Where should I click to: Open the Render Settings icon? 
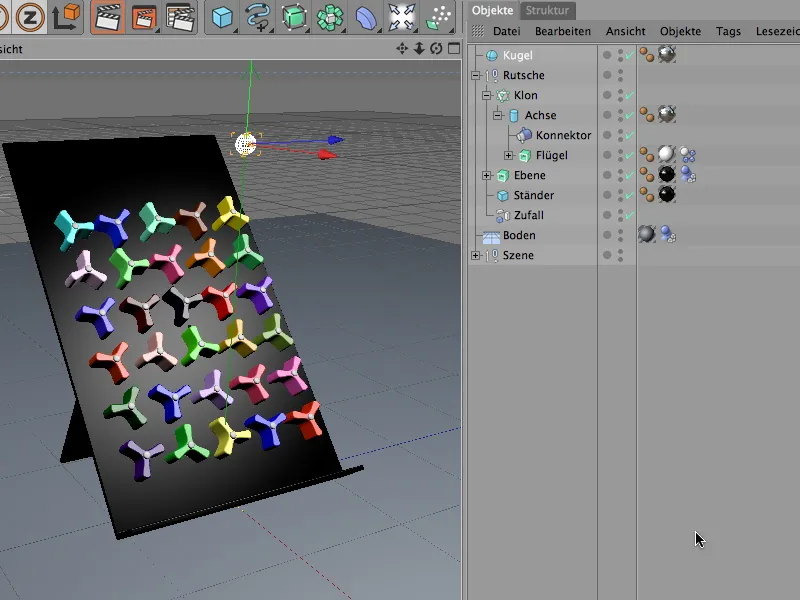point(180,17)
